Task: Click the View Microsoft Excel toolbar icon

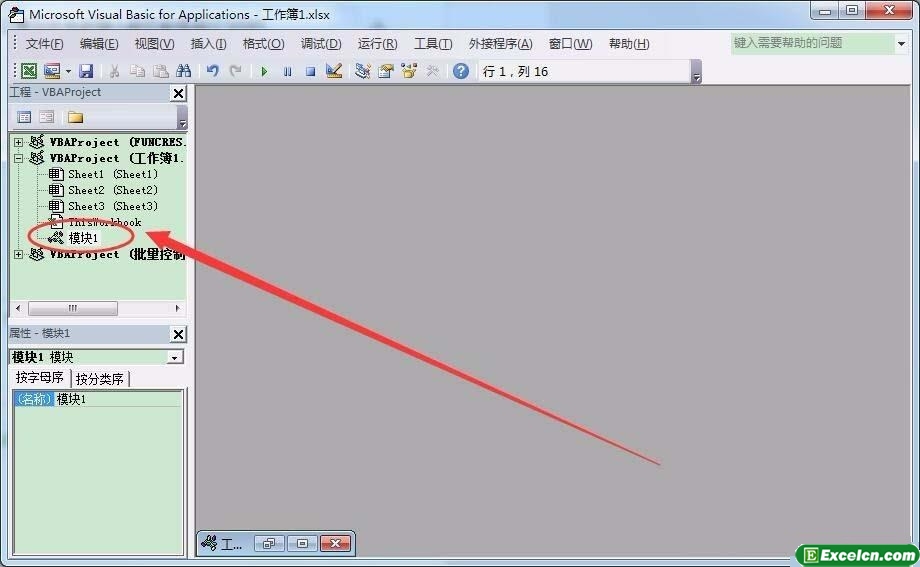Action: coord(29,71)
